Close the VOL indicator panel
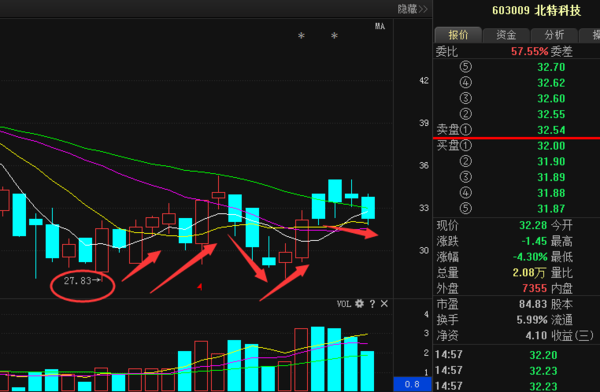The width and height of the screenshot is (600, 392). pyautogui.click(x=384, y=304)
